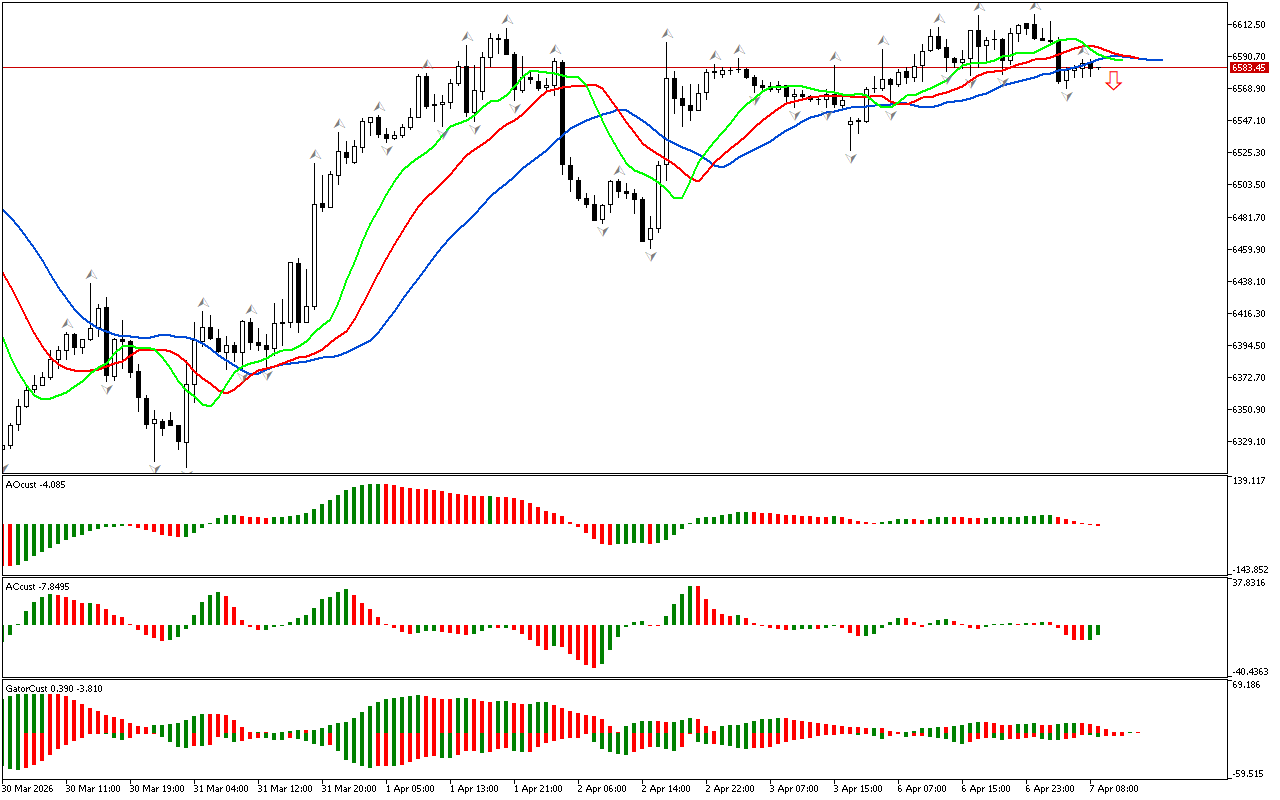Click the red down arrow sell signal
Image resolution: width=1280 pixels, height=800 pixels.
tap(1113, 81)
